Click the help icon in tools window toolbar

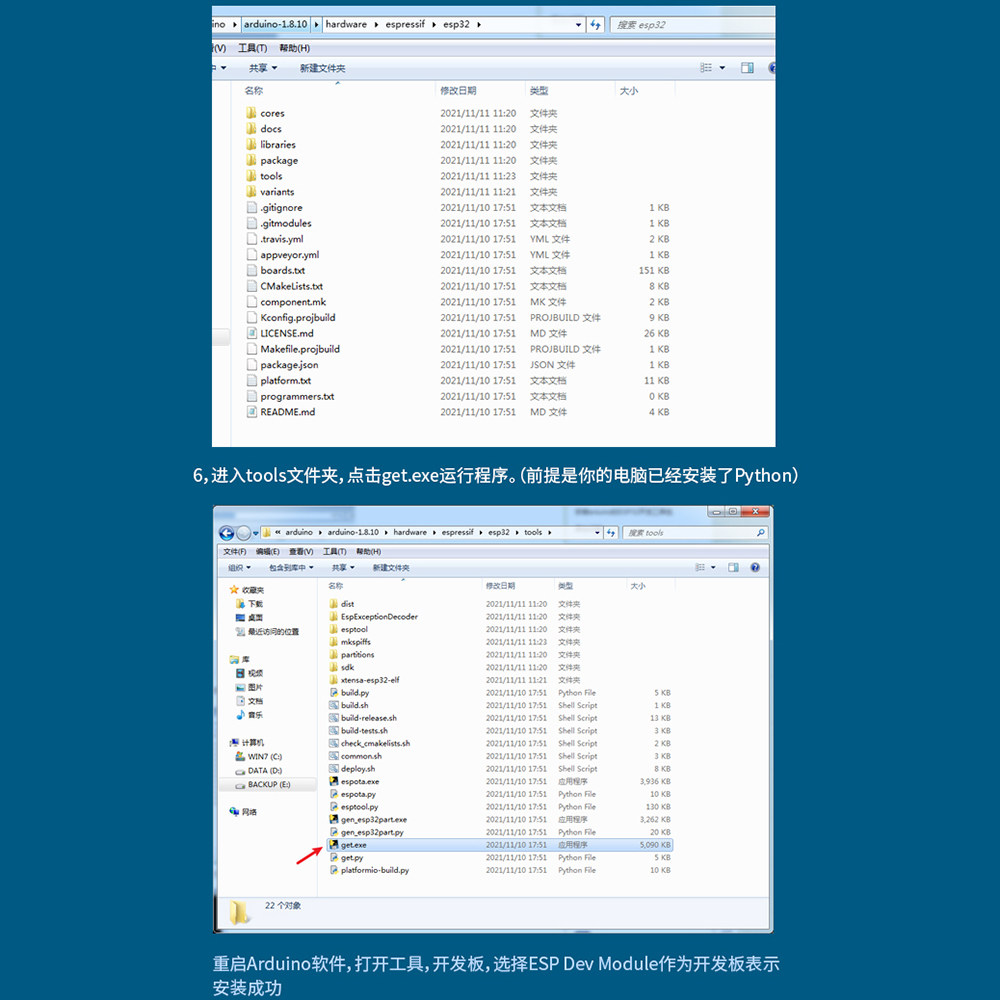click(755, 567)
